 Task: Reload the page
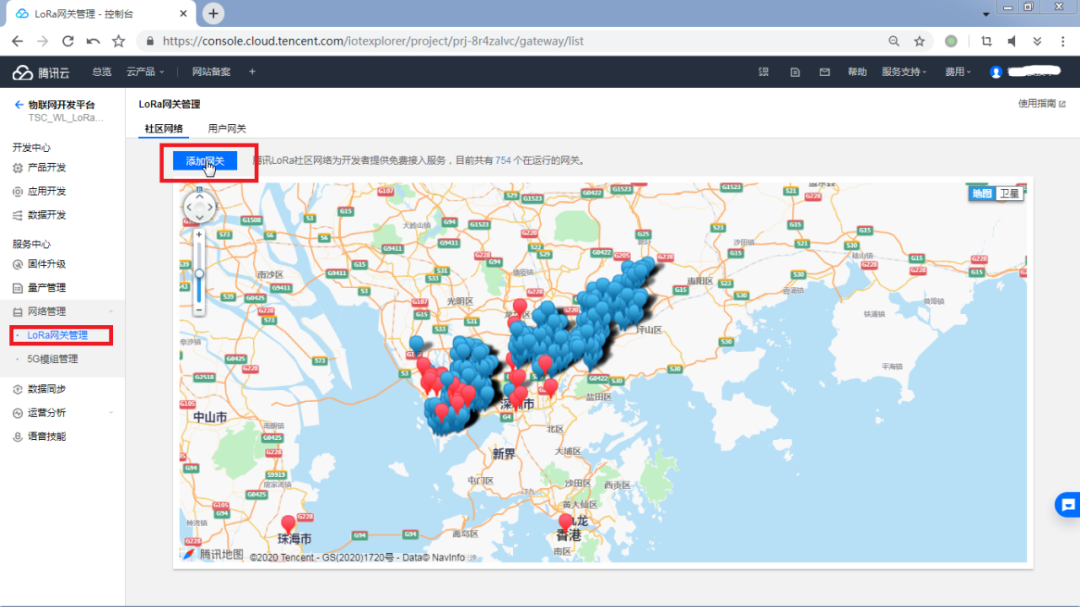pyautogui.click(x=68, y=41)
